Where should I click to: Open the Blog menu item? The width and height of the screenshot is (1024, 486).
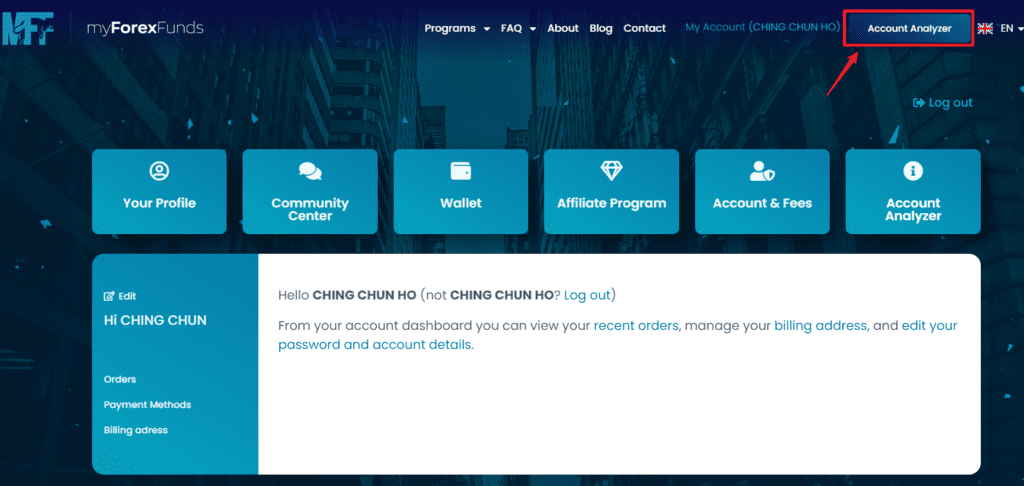tap(601, 29)
